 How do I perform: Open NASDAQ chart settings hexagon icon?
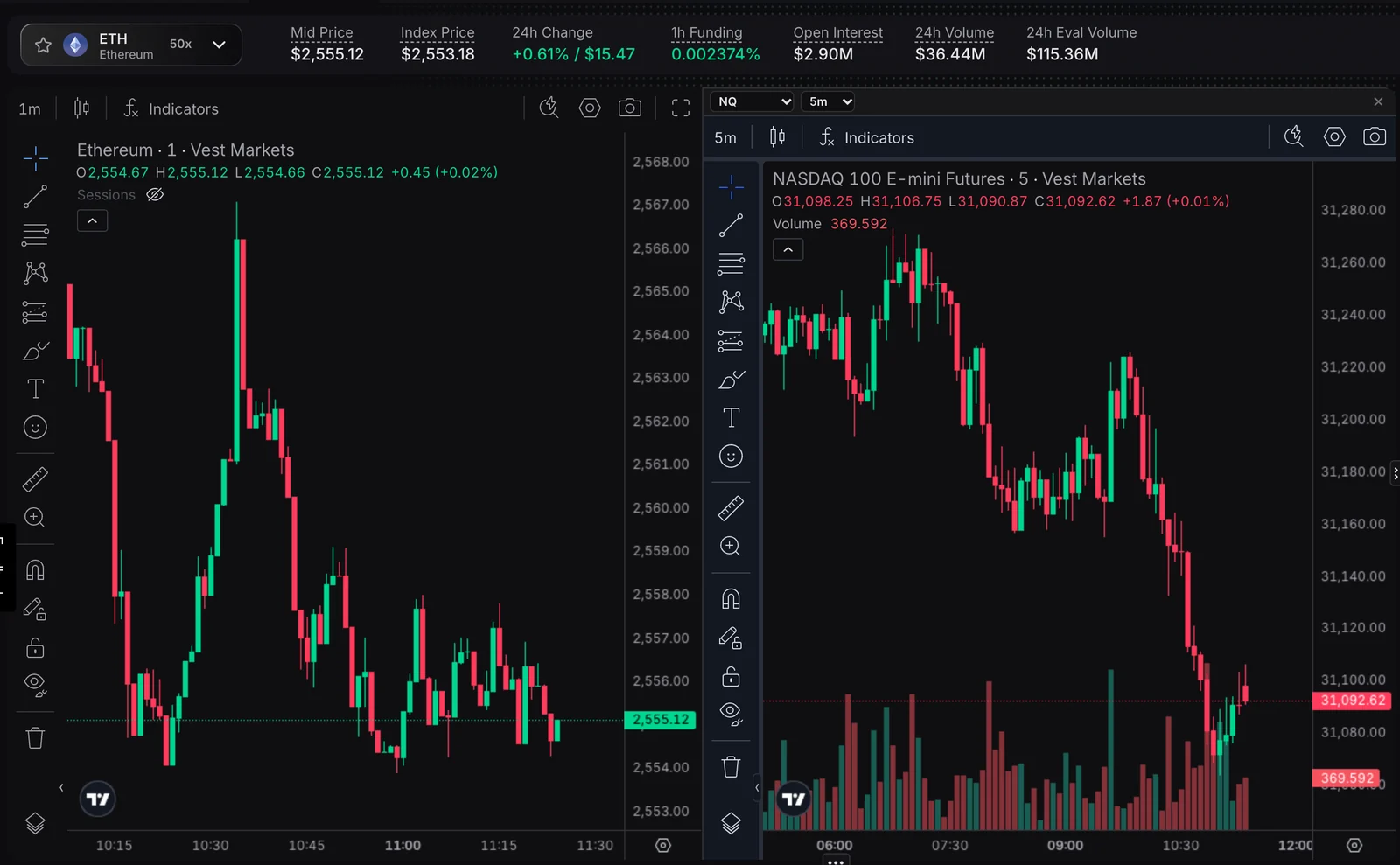pyautogui.click(x=1334, y=136)
